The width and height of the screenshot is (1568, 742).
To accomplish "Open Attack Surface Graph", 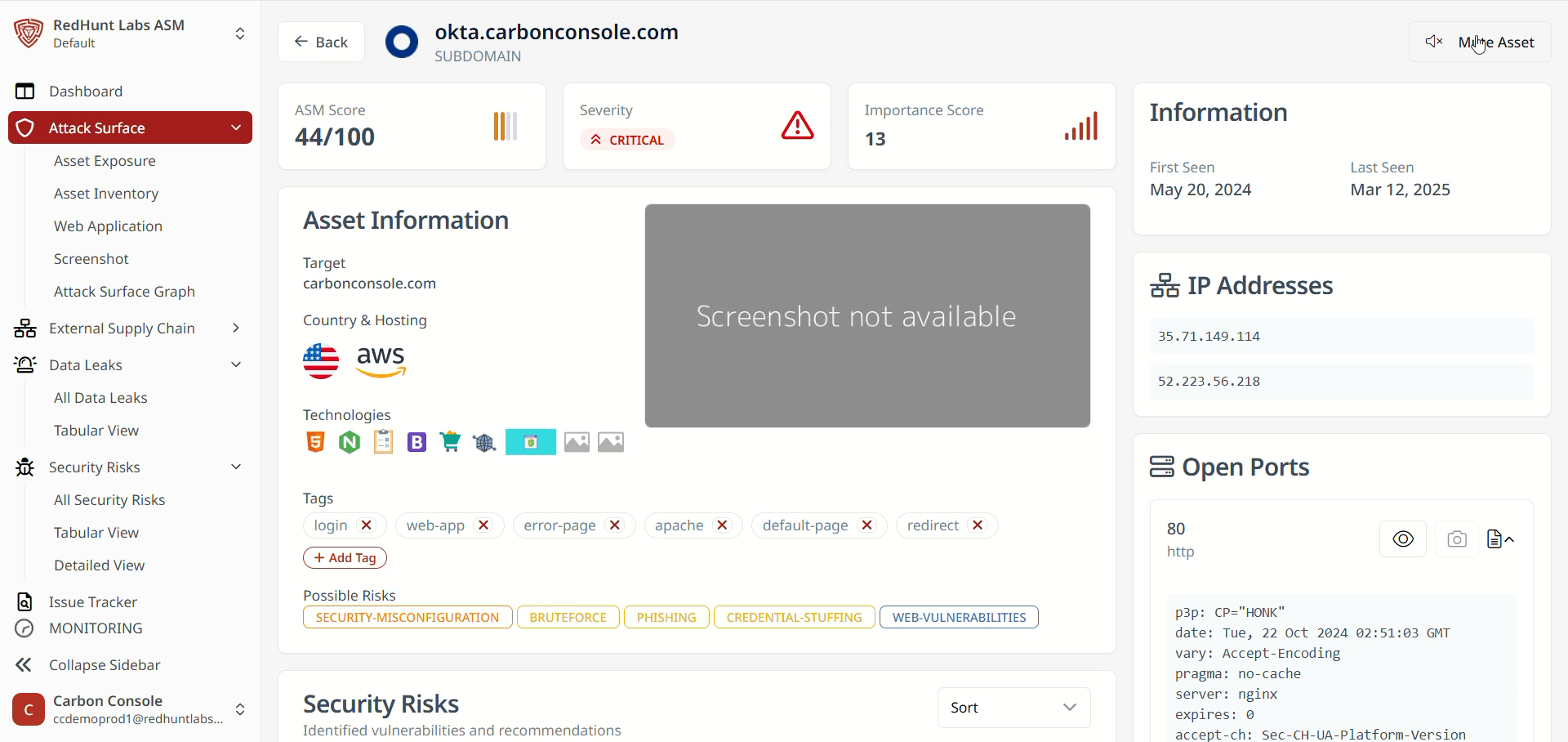I will click(x=124, y=292).
